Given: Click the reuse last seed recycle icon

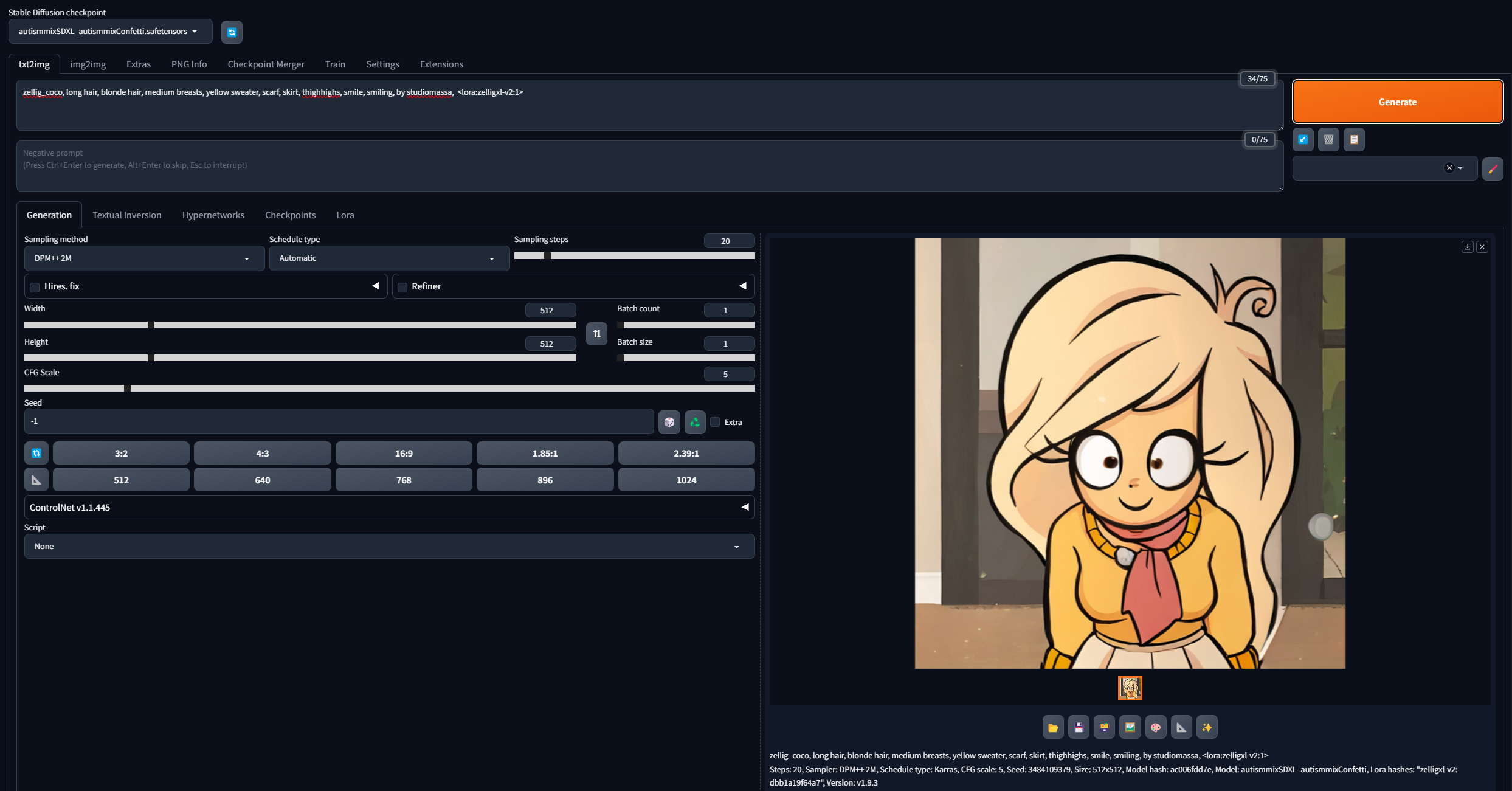Looking at the screenshot, I should 695,422.
